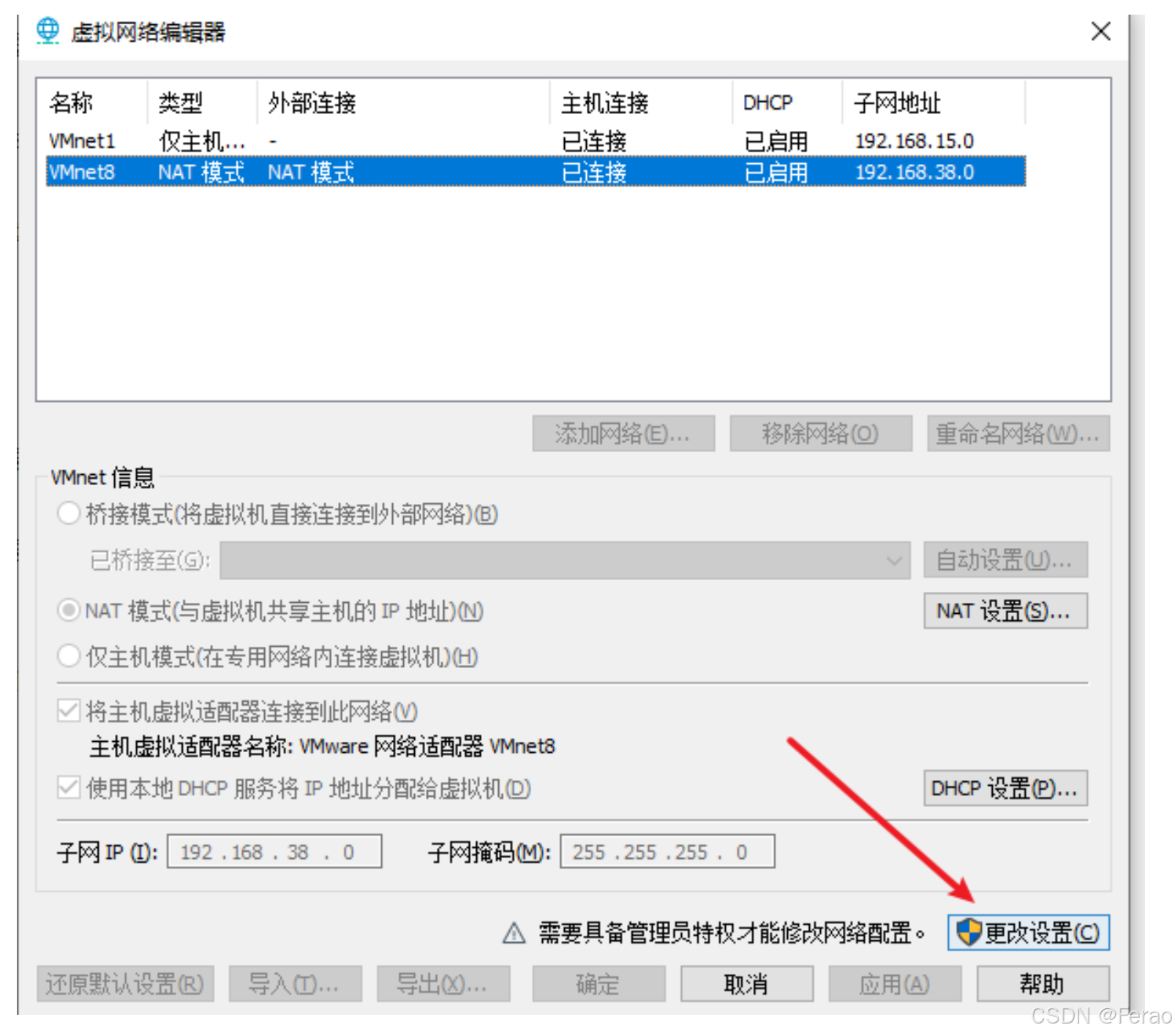Screen dimensions: 1175x1036
Task: Click VMnet1 DHCP status 已启用
Action: point(776,140)
